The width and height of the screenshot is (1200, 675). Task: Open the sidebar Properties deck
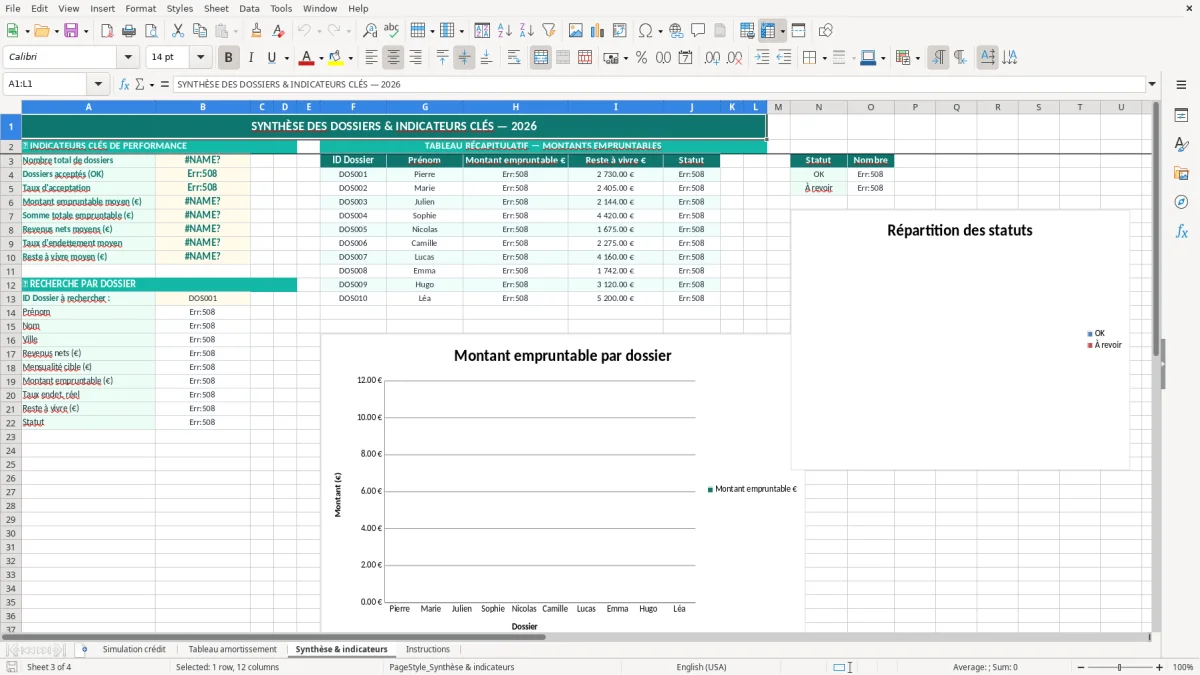1181,116
